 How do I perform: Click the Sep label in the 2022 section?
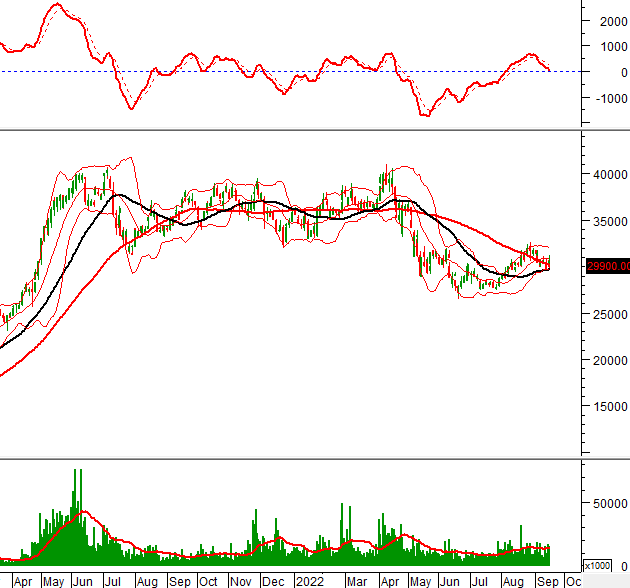pos(548,582)
